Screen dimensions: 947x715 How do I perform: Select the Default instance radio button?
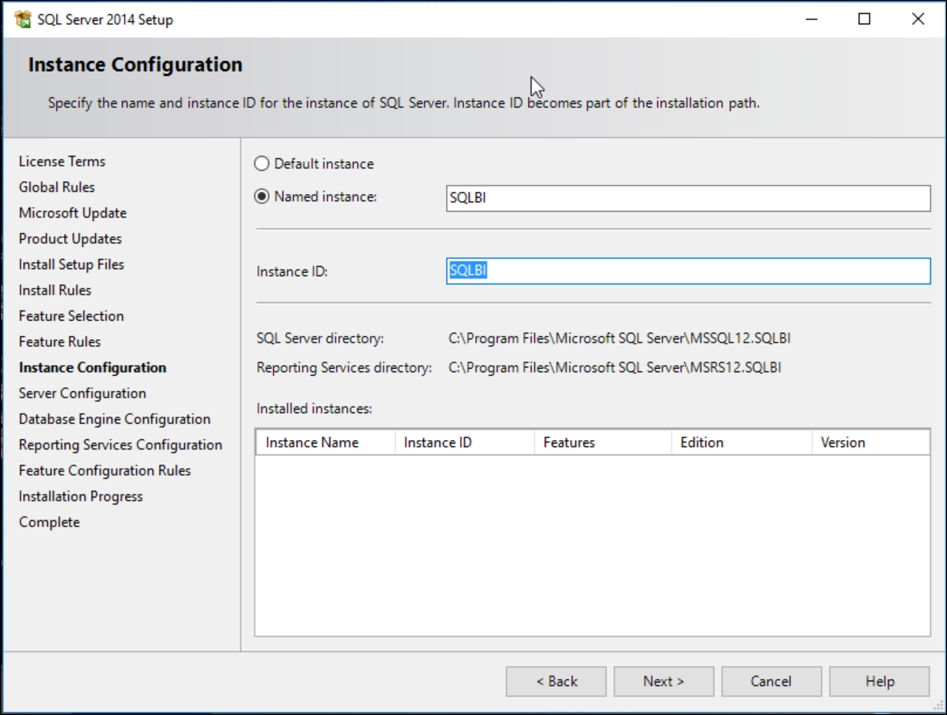tap(262, 164)
